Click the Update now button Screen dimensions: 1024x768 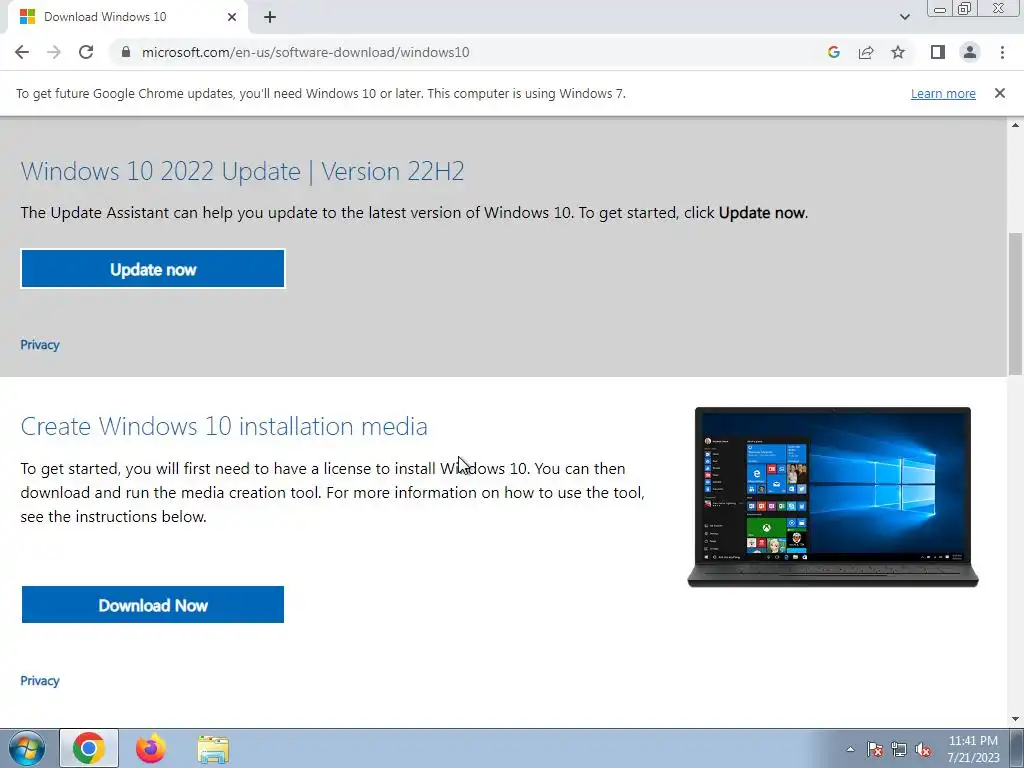click(x=153, y=269)
